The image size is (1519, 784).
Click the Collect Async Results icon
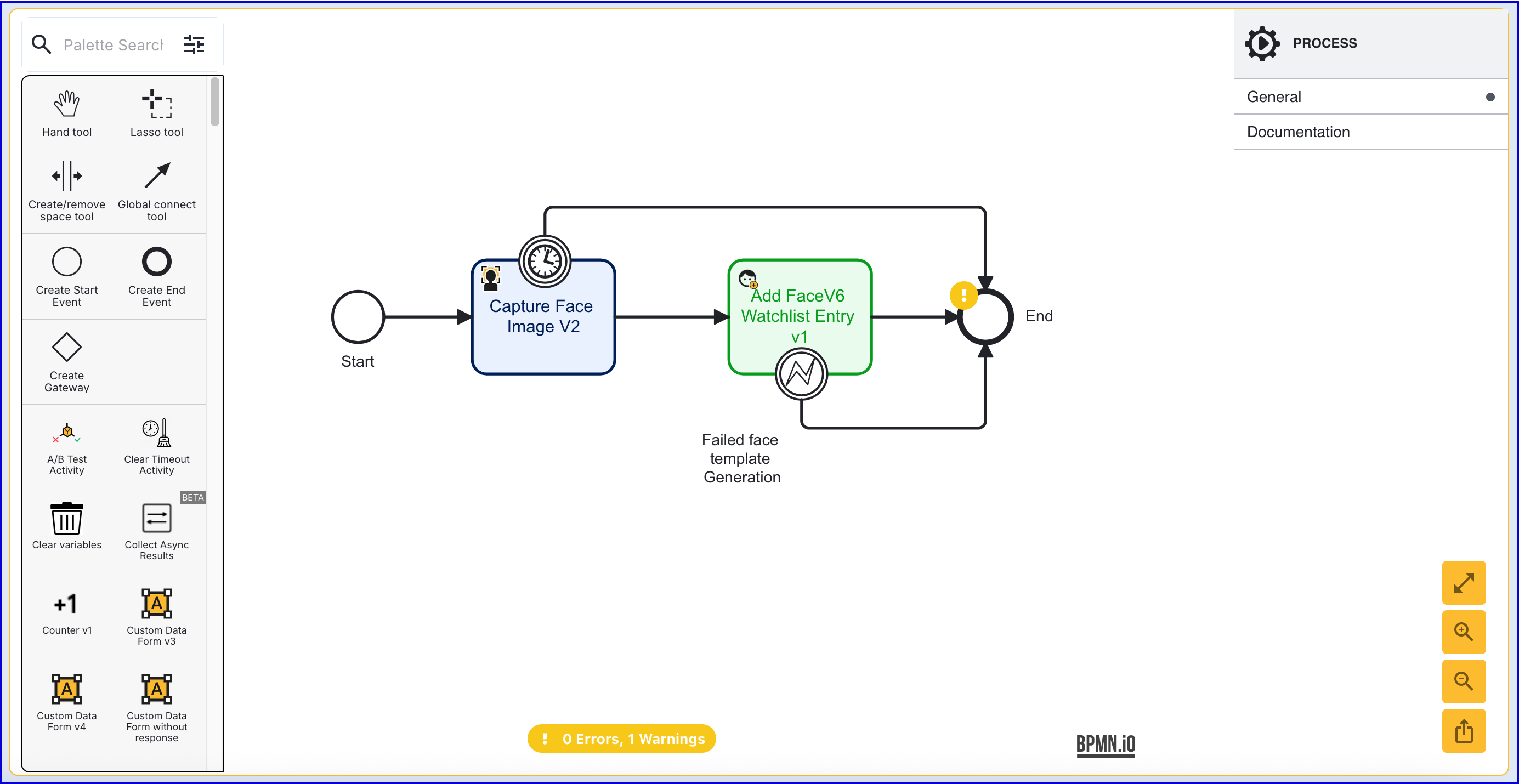156,518
